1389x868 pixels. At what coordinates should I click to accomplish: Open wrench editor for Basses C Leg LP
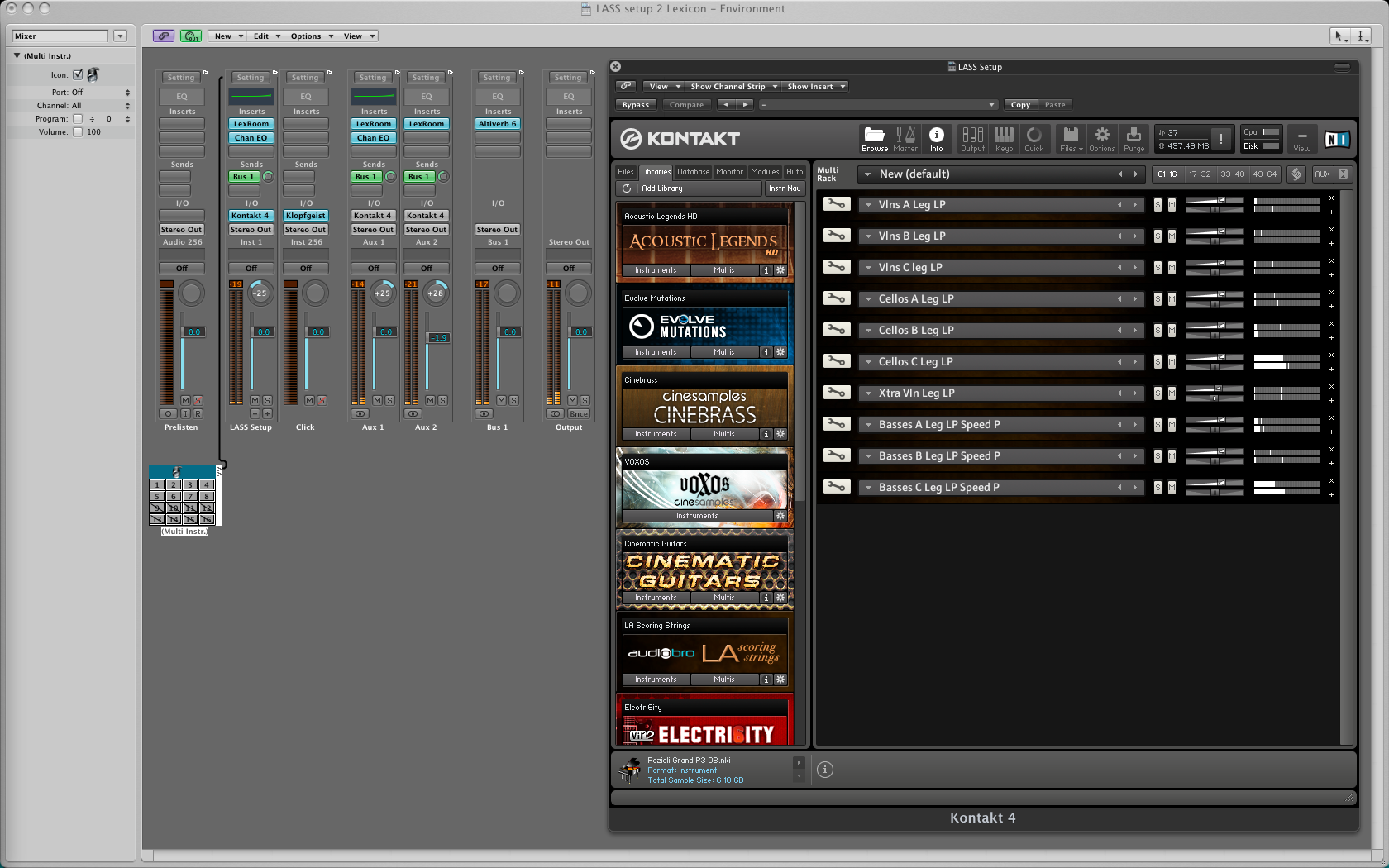click(837, 487)
